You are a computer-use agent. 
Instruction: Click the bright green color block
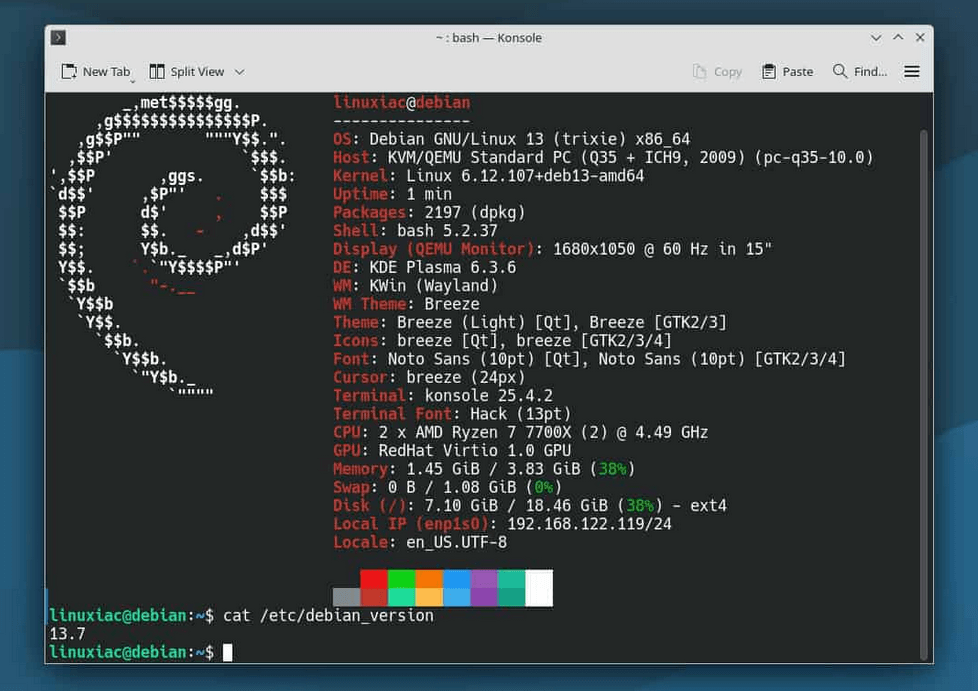pos(402,579)
